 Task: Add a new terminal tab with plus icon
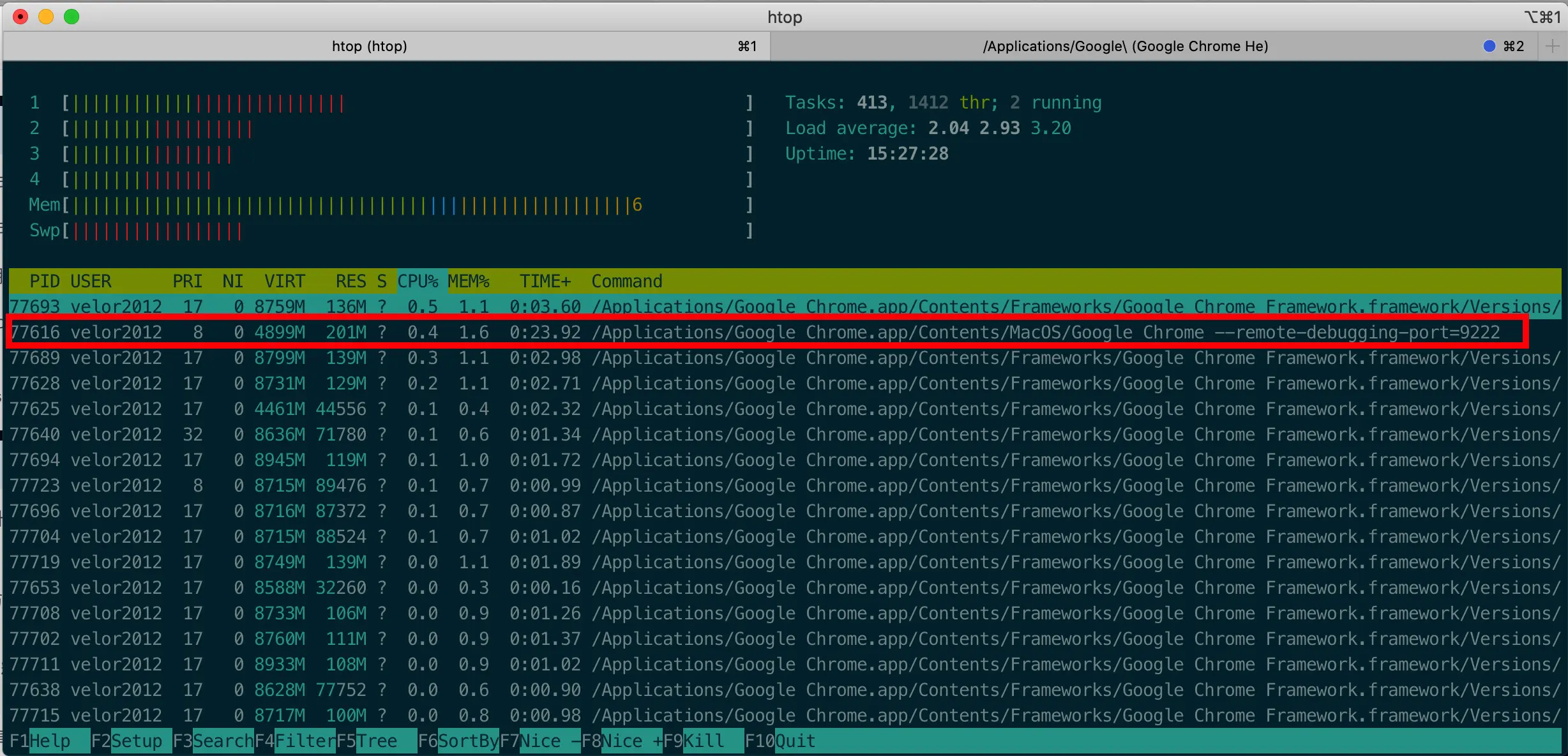click(1552, 46)
